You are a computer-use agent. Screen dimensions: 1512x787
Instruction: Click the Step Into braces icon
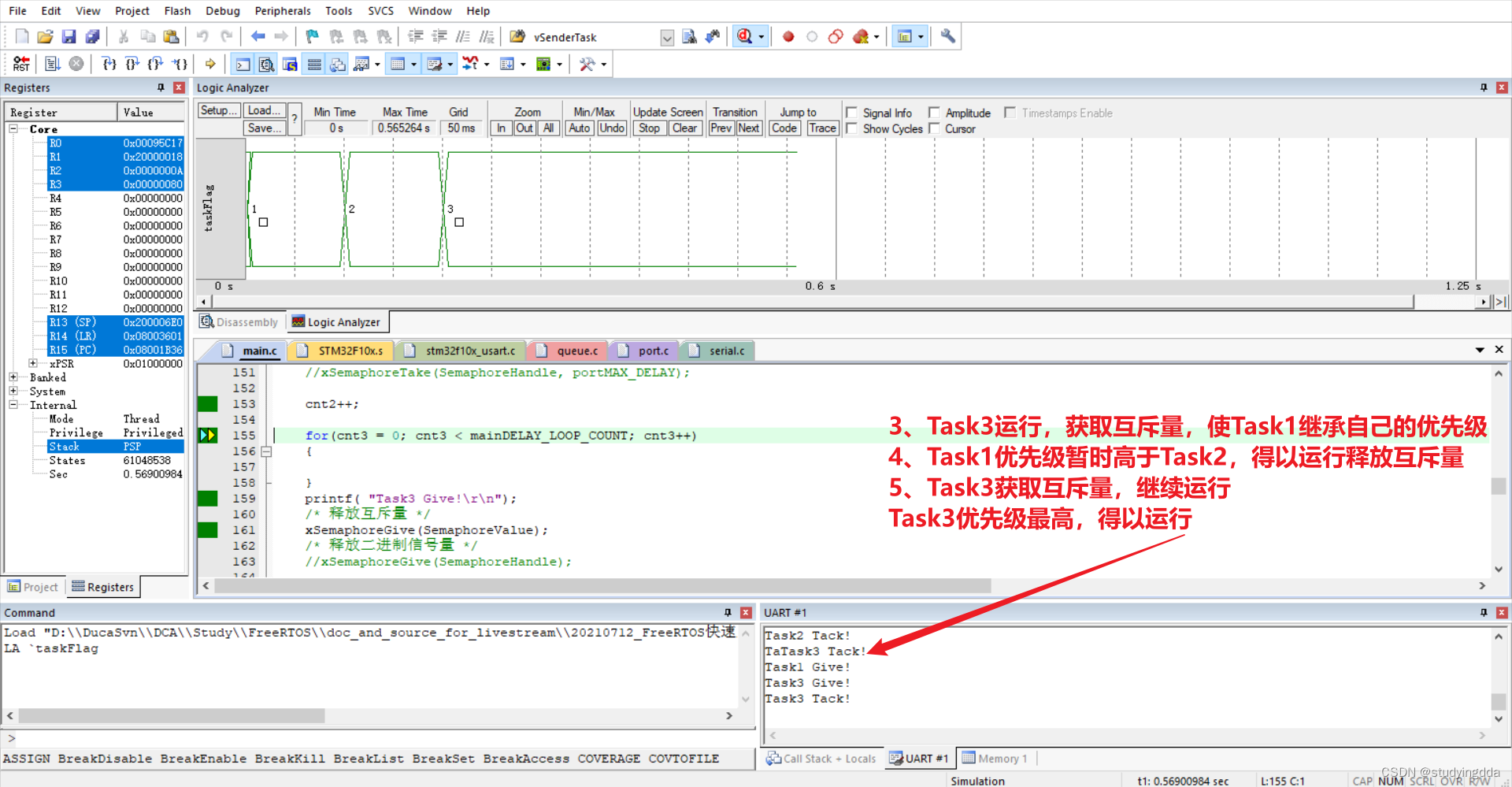(x=109, y=64)
